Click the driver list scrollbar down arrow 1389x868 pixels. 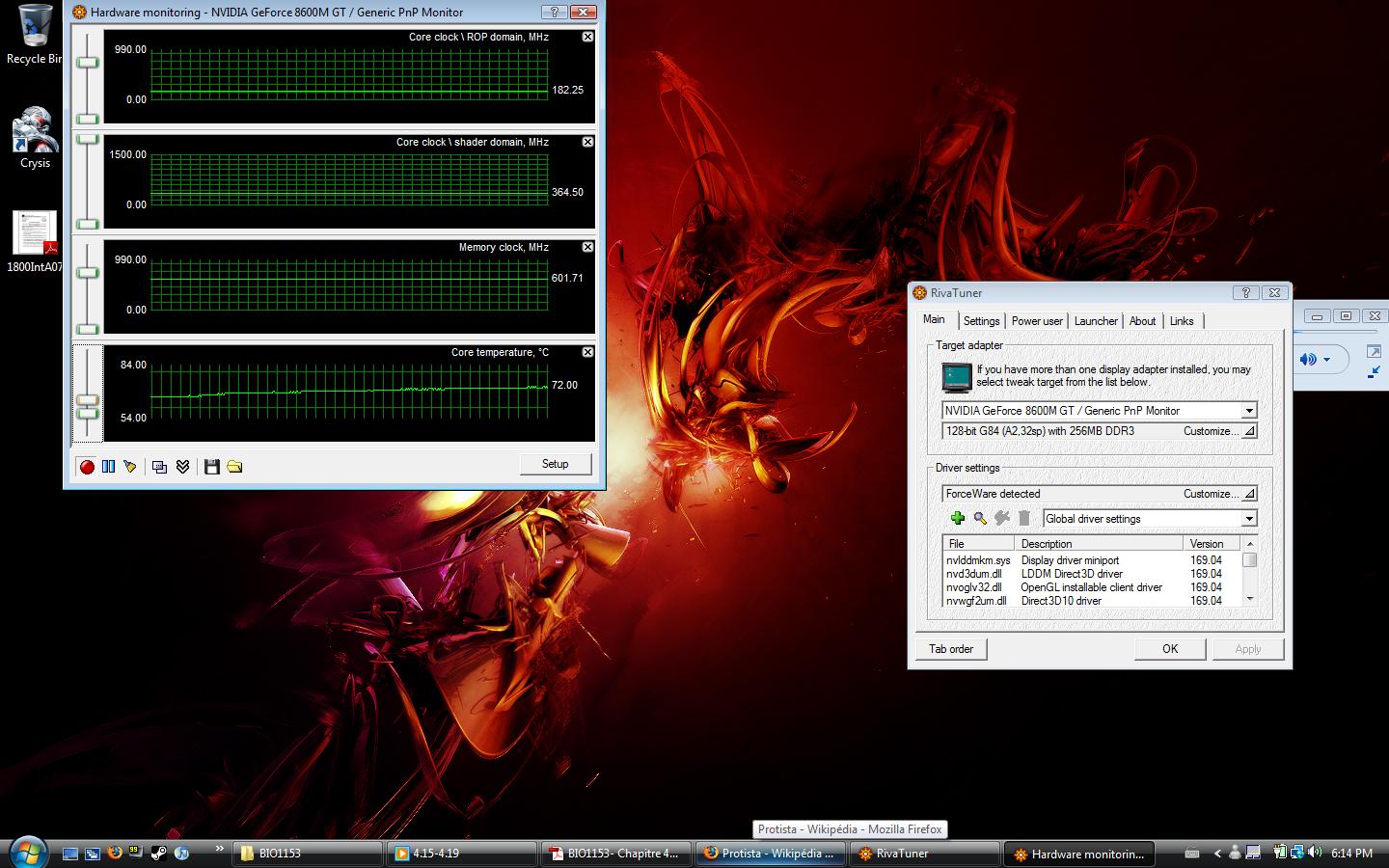pyautogui.click(x=1250, y=599)
